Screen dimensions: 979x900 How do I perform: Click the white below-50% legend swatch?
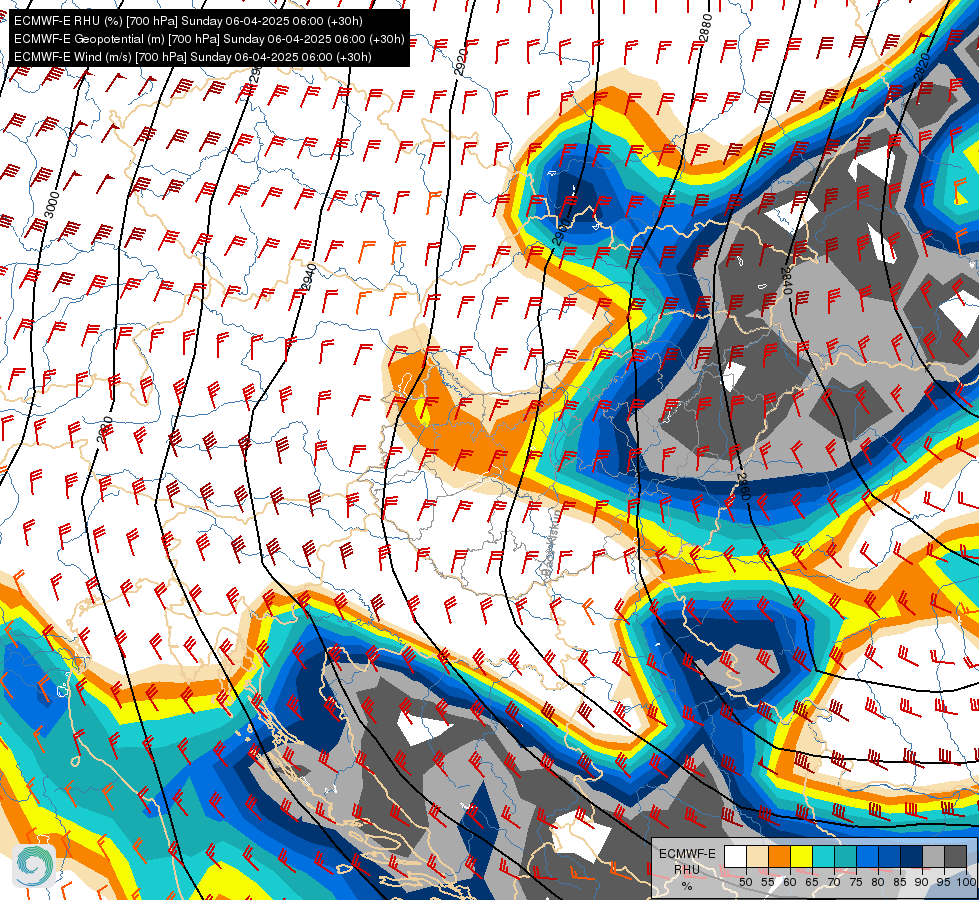click(x=735, y=857)
